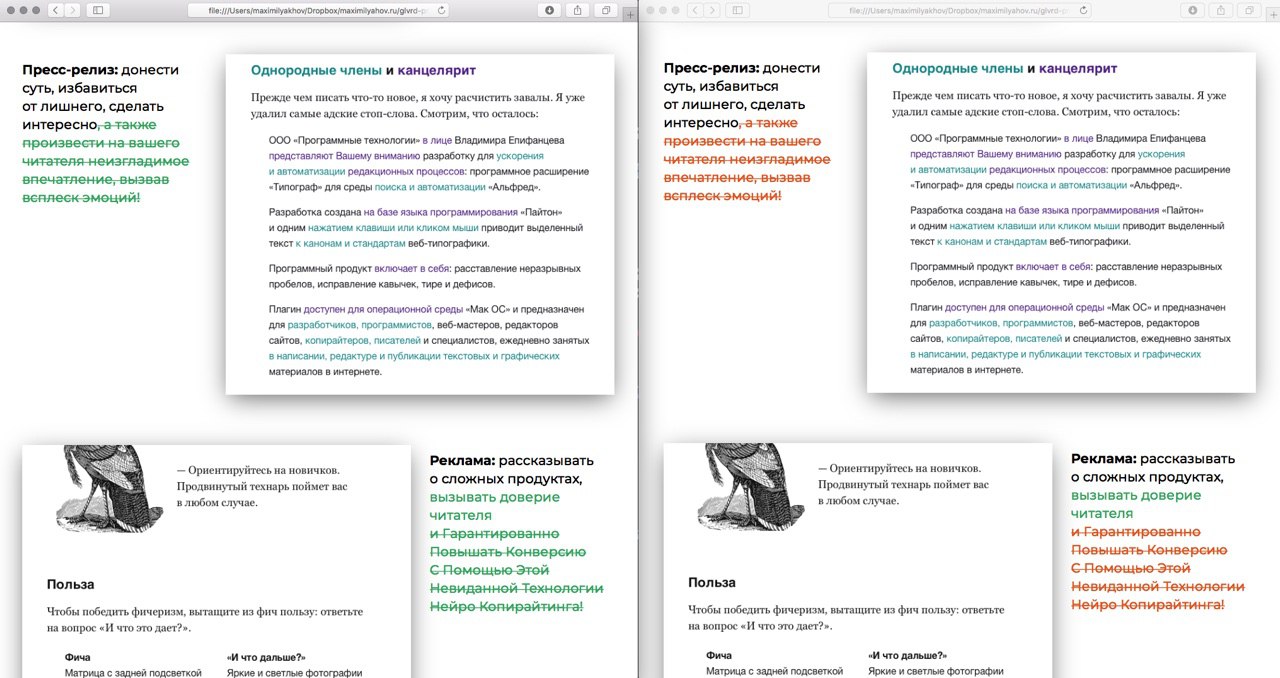Click red struck-through 'Нейро Копирайтинга!' right window
This screenshot has height=678, width=1280.
1147,604
